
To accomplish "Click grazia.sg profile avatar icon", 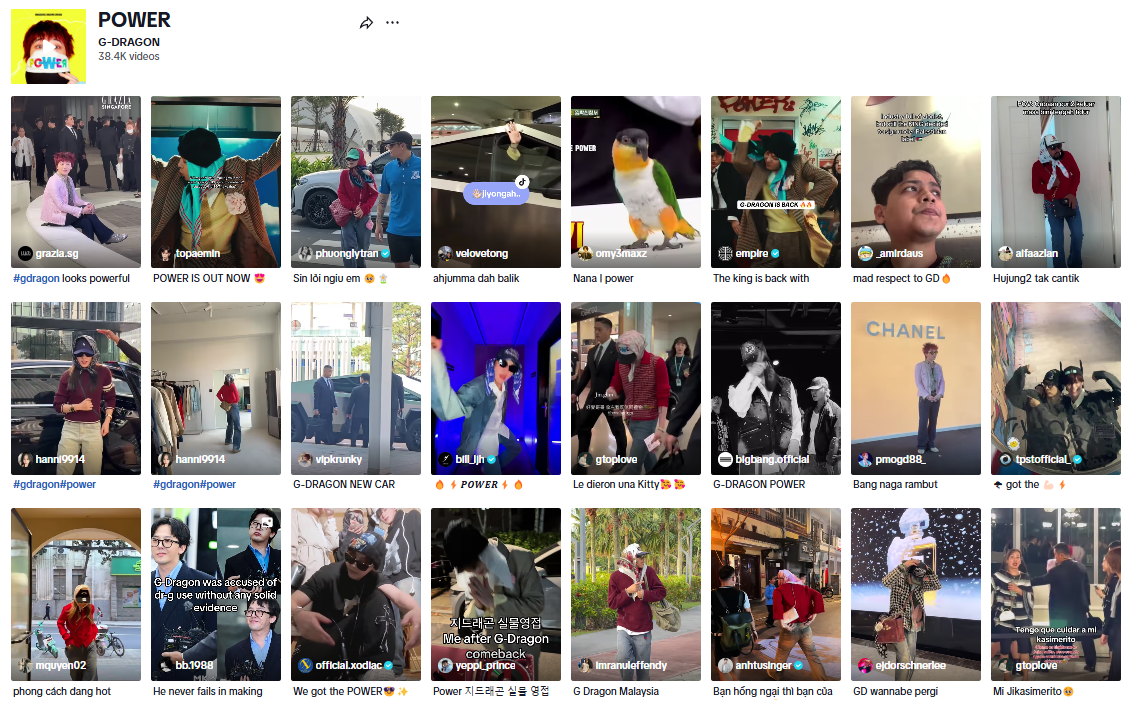I will (25, 254).
